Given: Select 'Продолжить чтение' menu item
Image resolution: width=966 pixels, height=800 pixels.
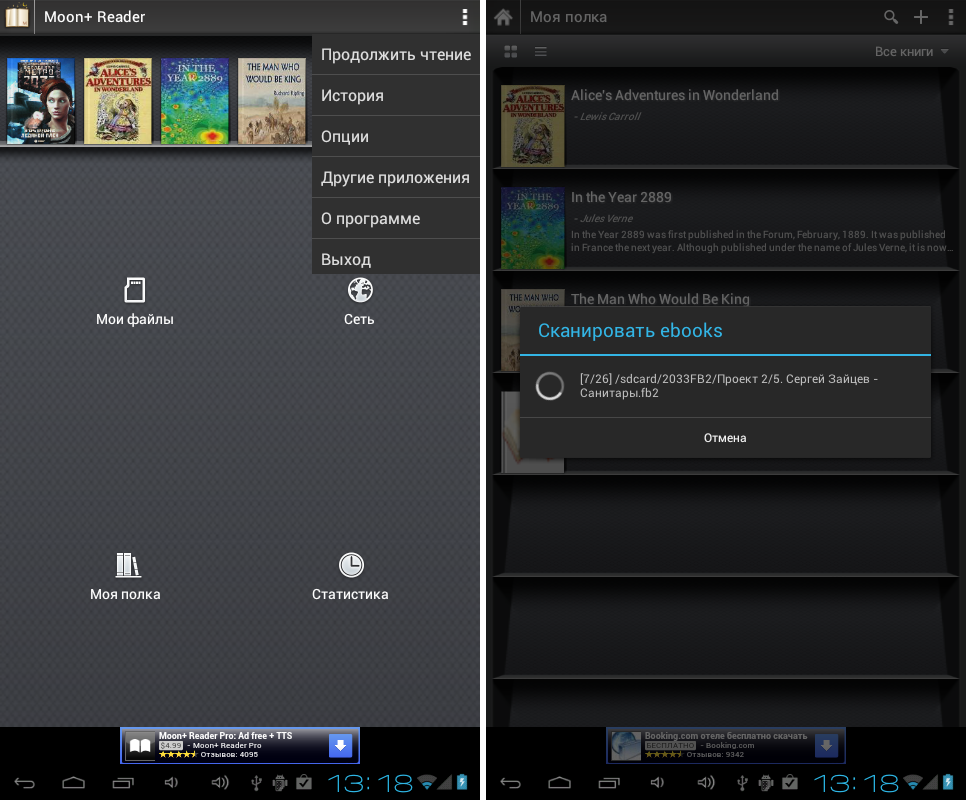Looking at the screenshot, I should (396, 55).
